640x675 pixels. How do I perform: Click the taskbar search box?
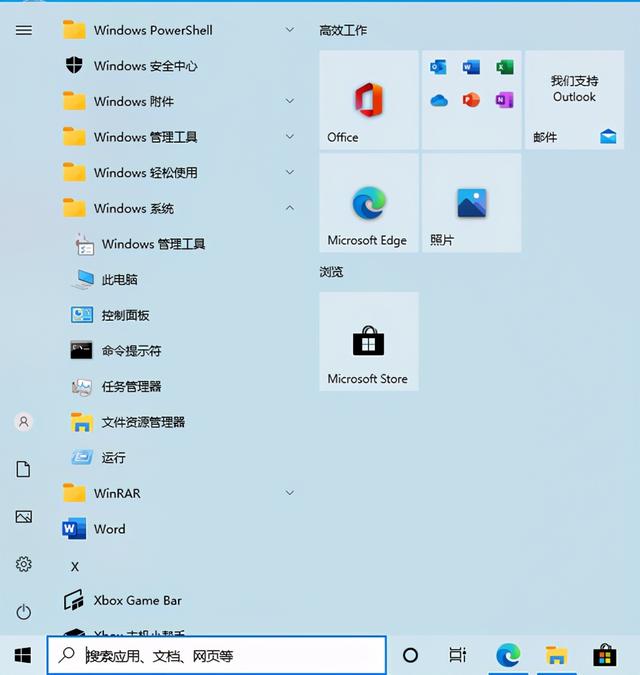[216, 655]
